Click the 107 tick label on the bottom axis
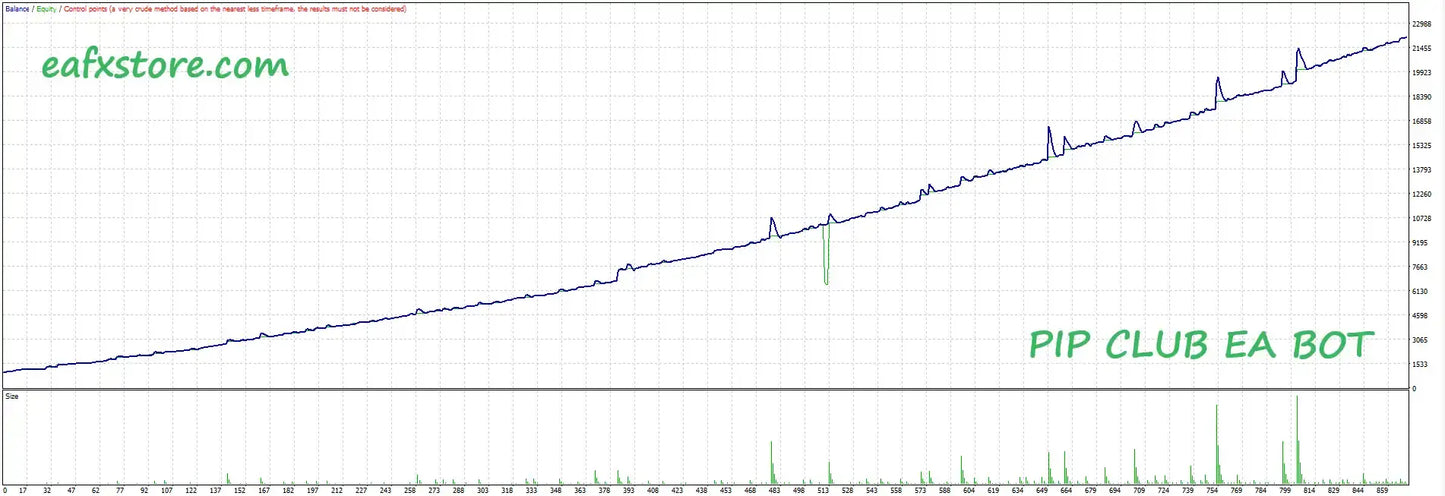 click(x=166, y=491)
